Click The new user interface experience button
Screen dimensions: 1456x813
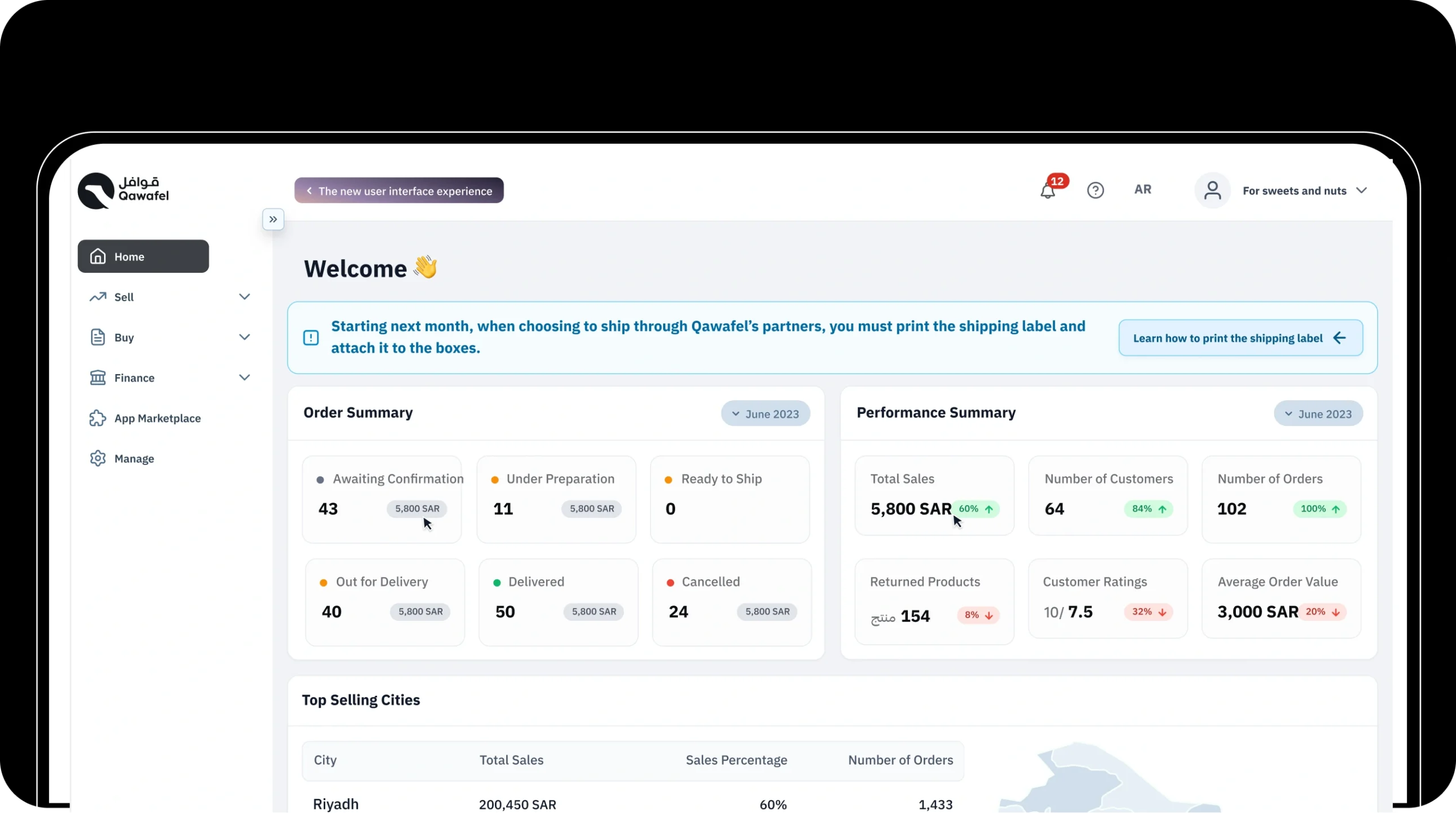click(399, 191)
